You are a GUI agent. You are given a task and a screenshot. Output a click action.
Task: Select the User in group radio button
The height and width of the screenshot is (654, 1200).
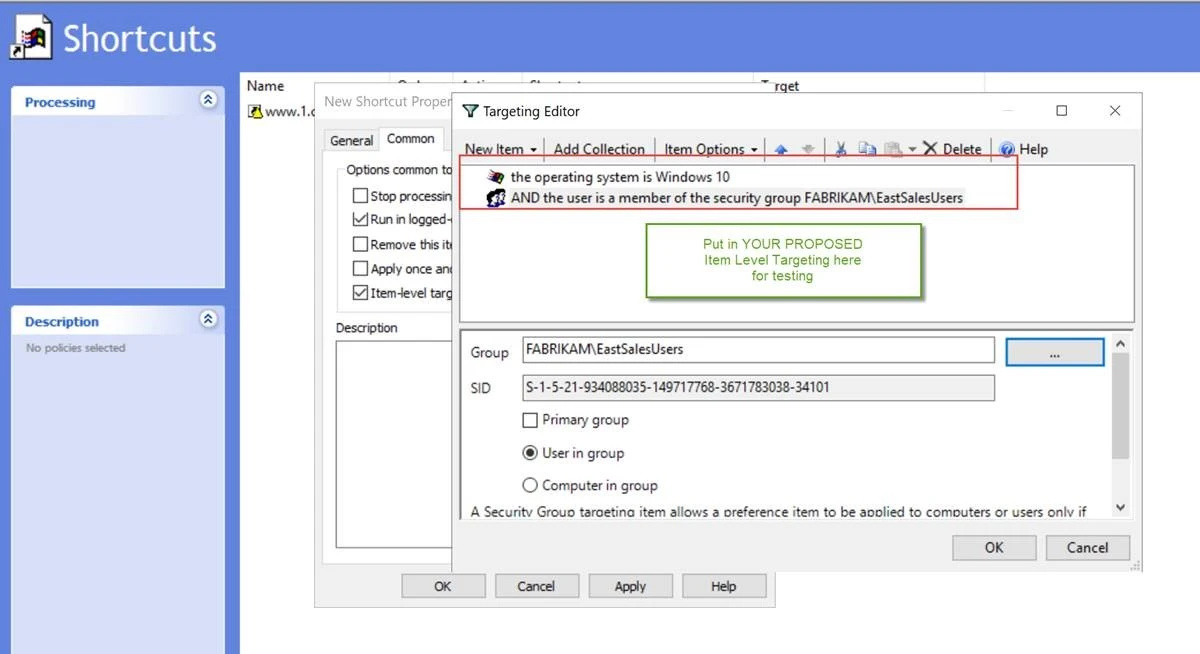(x=530, y=453)
